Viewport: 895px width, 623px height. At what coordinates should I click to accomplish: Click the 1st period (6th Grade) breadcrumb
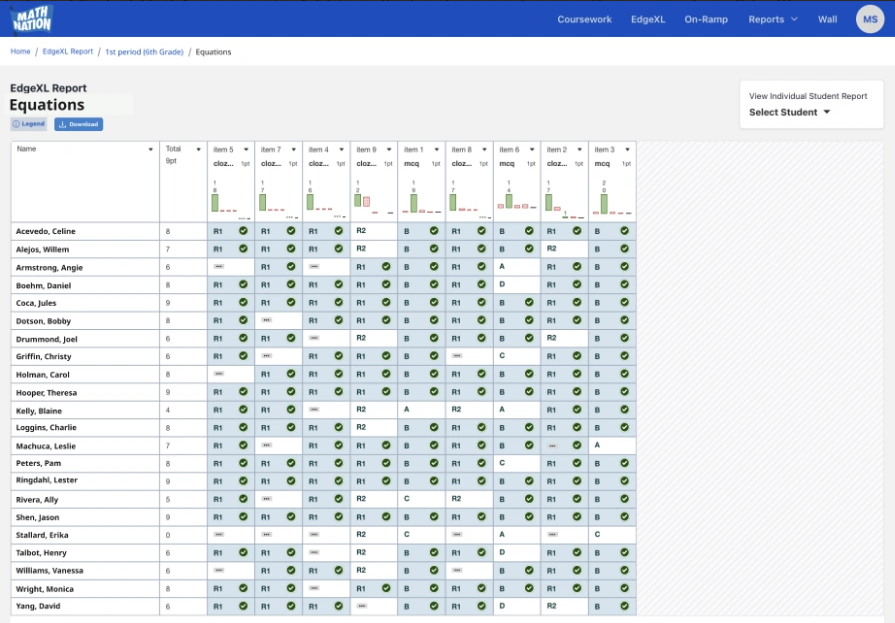tap(144, 51)
